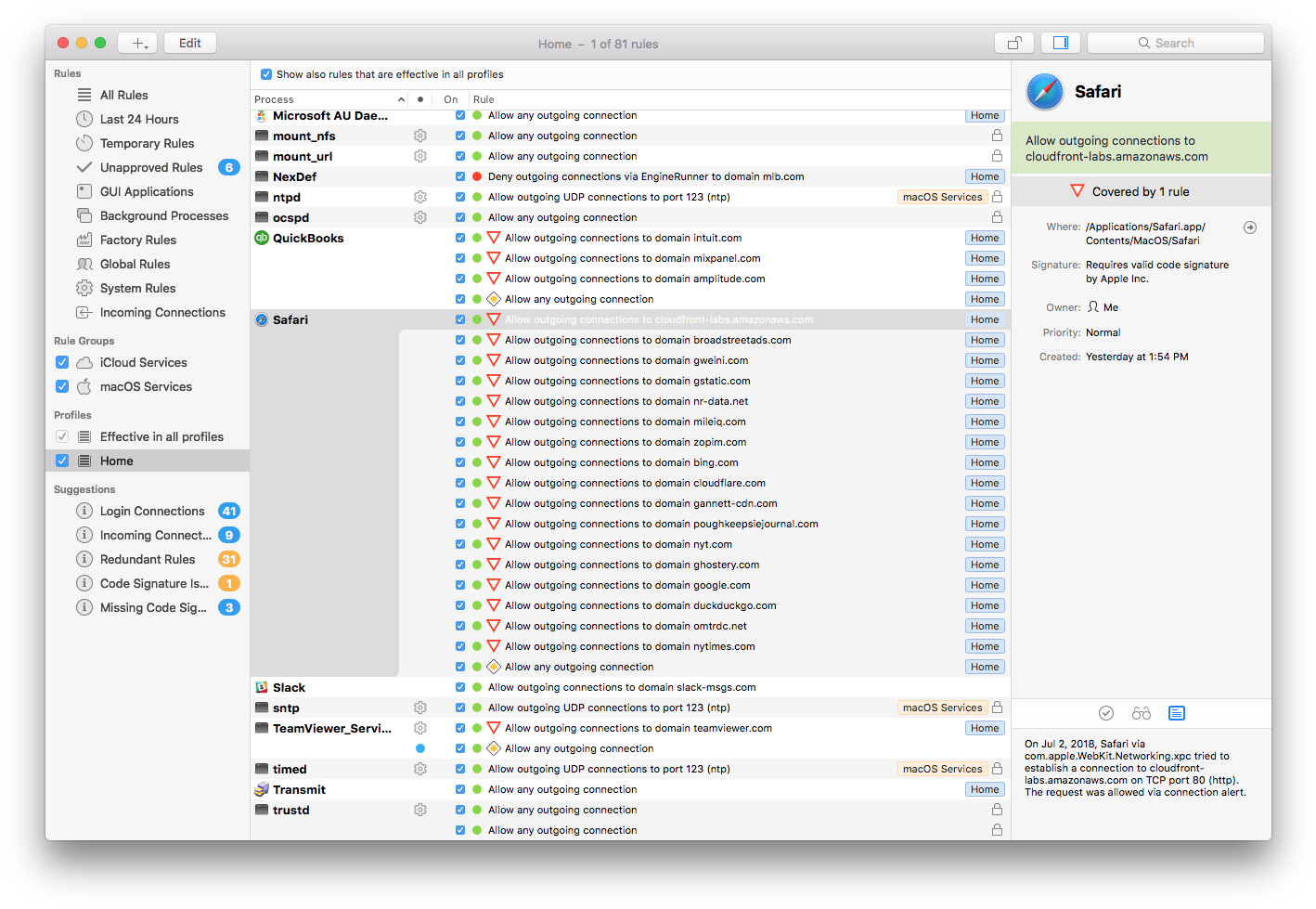Click macOS Services tag on timed rule
This screenshot has height=909, width=1316.
tap(942, 769)
